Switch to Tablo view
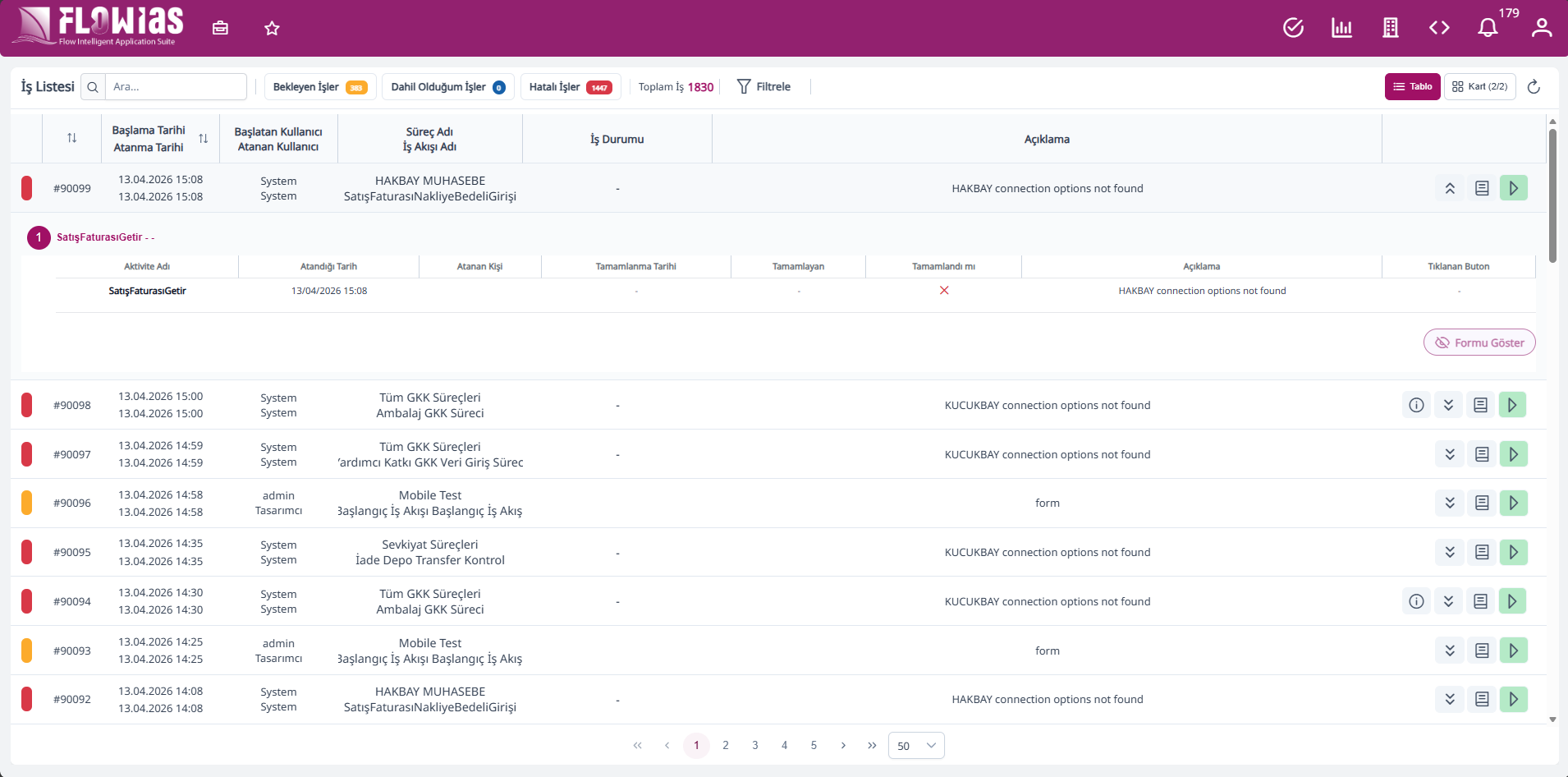This screenshot has height=777, width=1568. coord(1412,86)
